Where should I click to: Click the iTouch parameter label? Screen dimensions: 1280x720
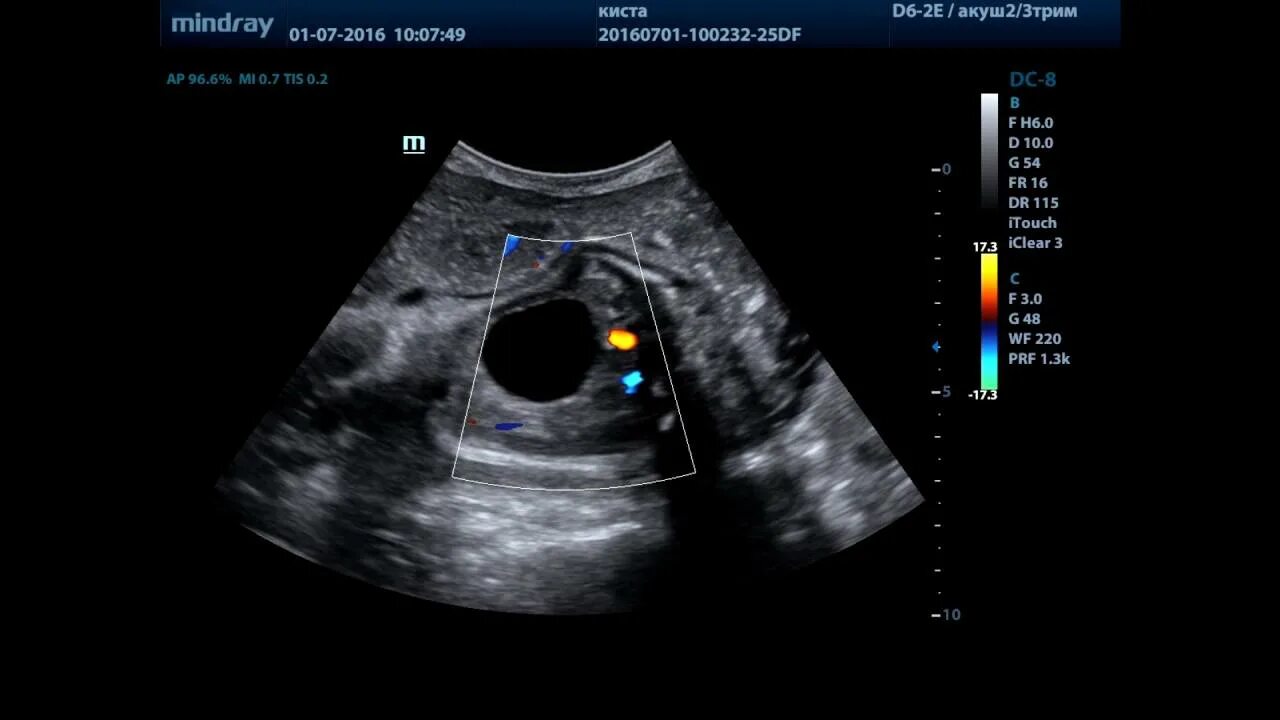(1033, 223)
